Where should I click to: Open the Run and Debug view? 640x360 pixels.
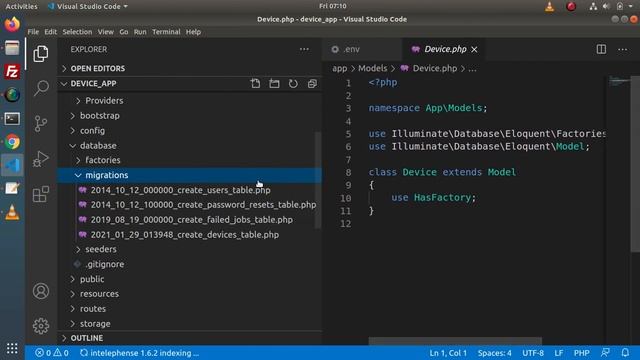tap(41, 159)
